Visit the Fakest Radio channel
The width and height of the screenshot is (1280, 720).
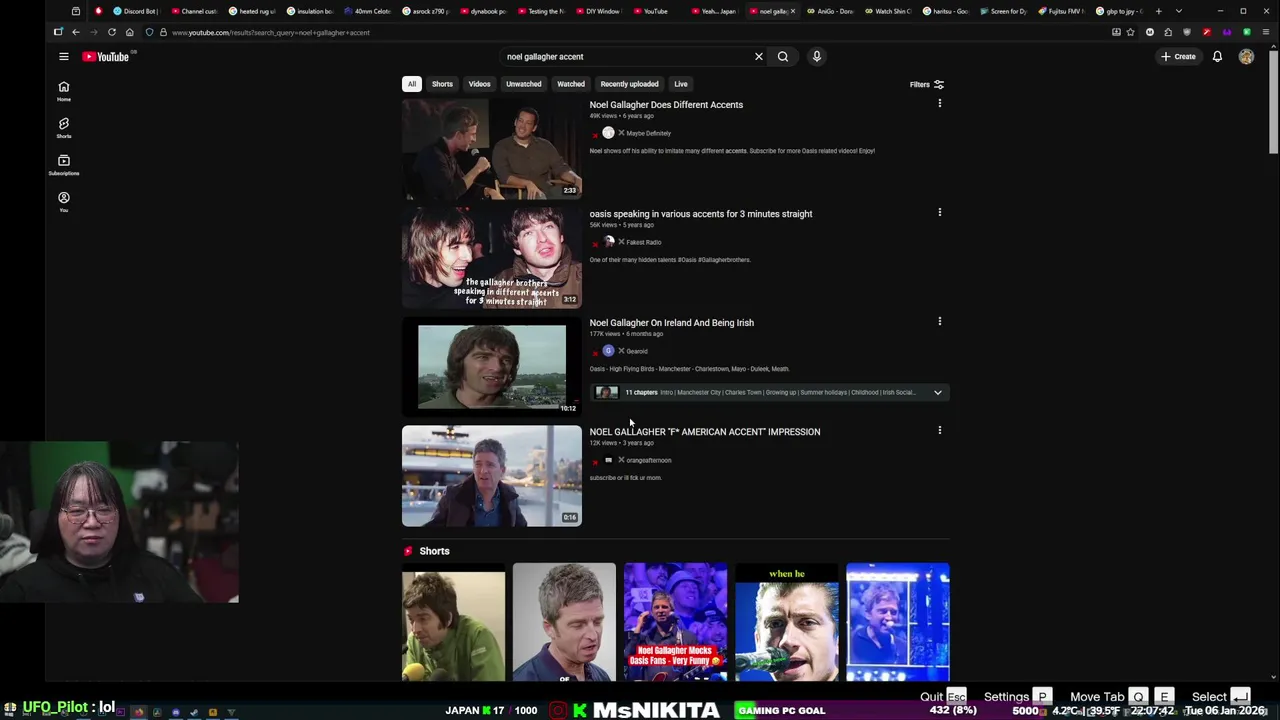[x=643, y=242]
